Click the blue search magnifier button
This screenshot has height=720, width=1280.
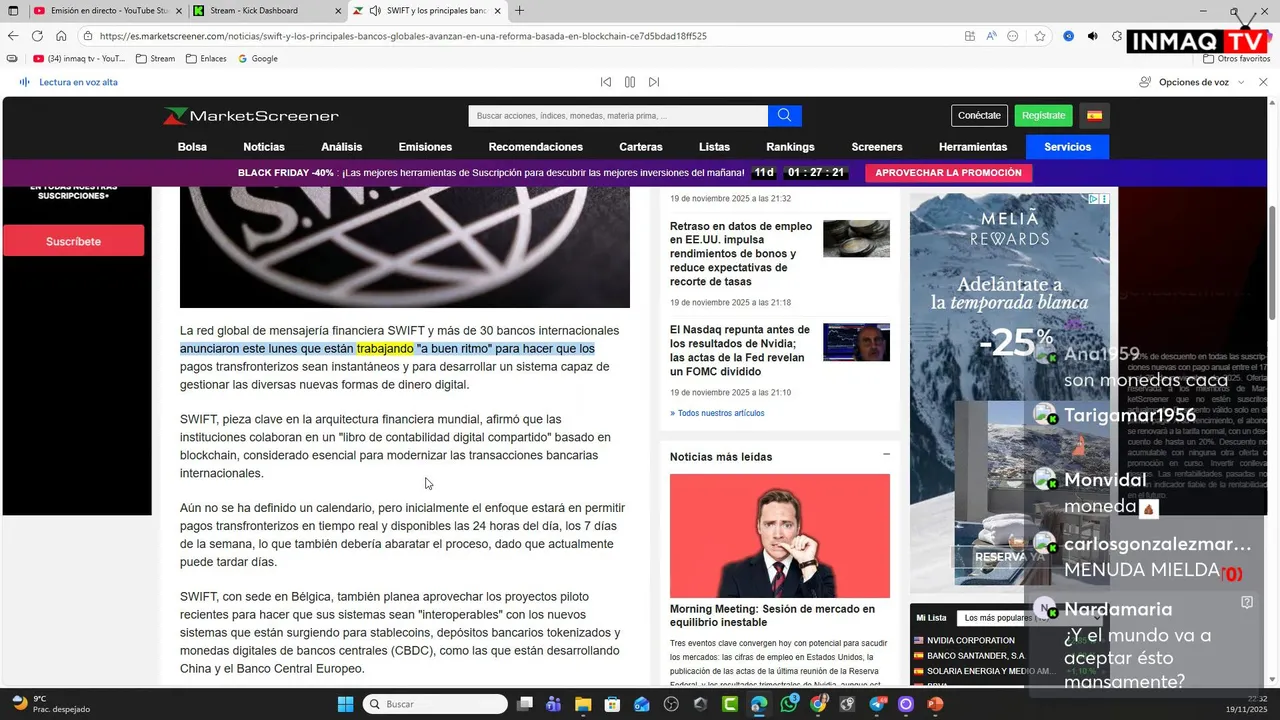[x=785, y=116]
